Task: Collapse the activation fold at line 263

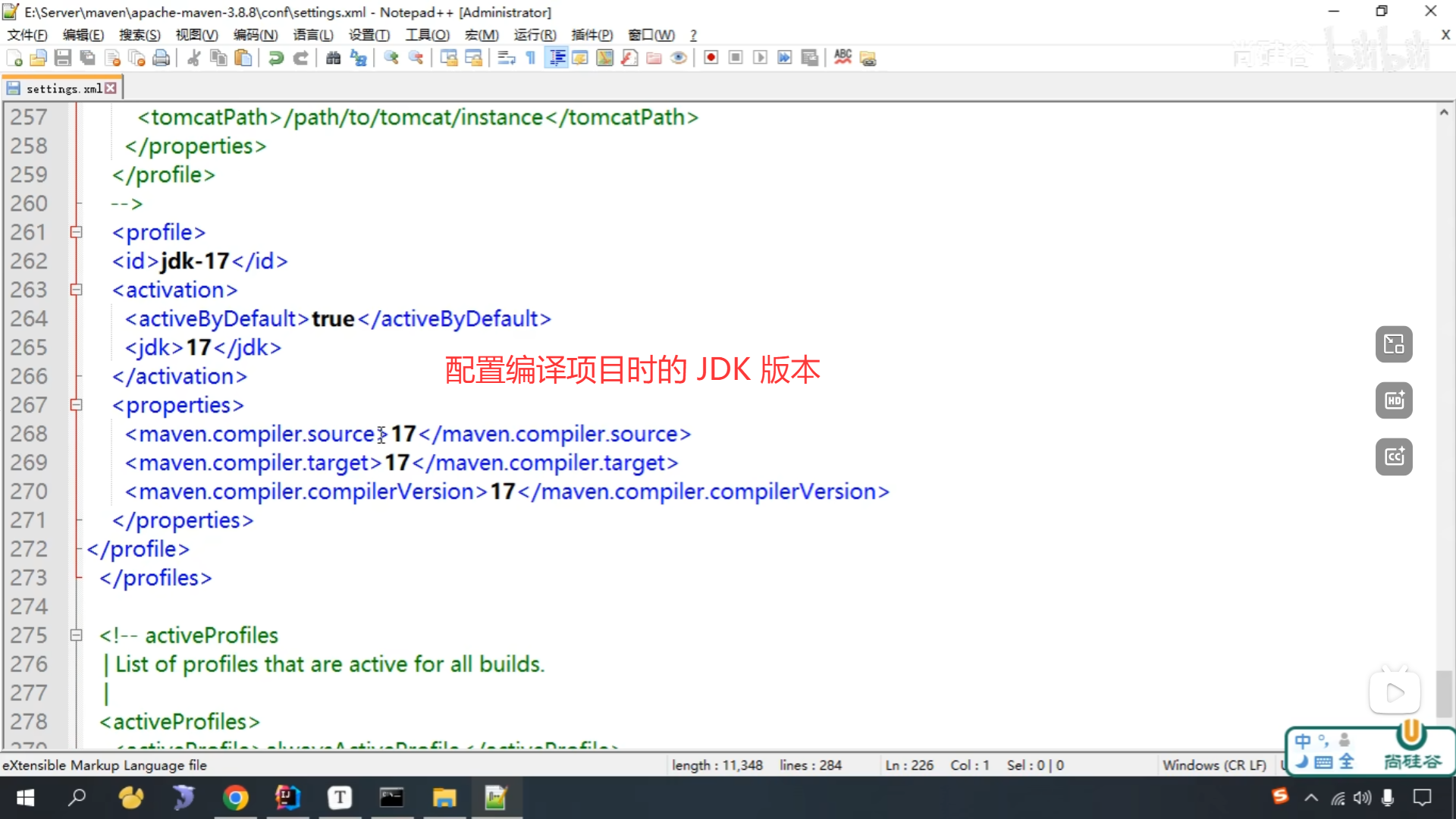Action: point(76,290)
